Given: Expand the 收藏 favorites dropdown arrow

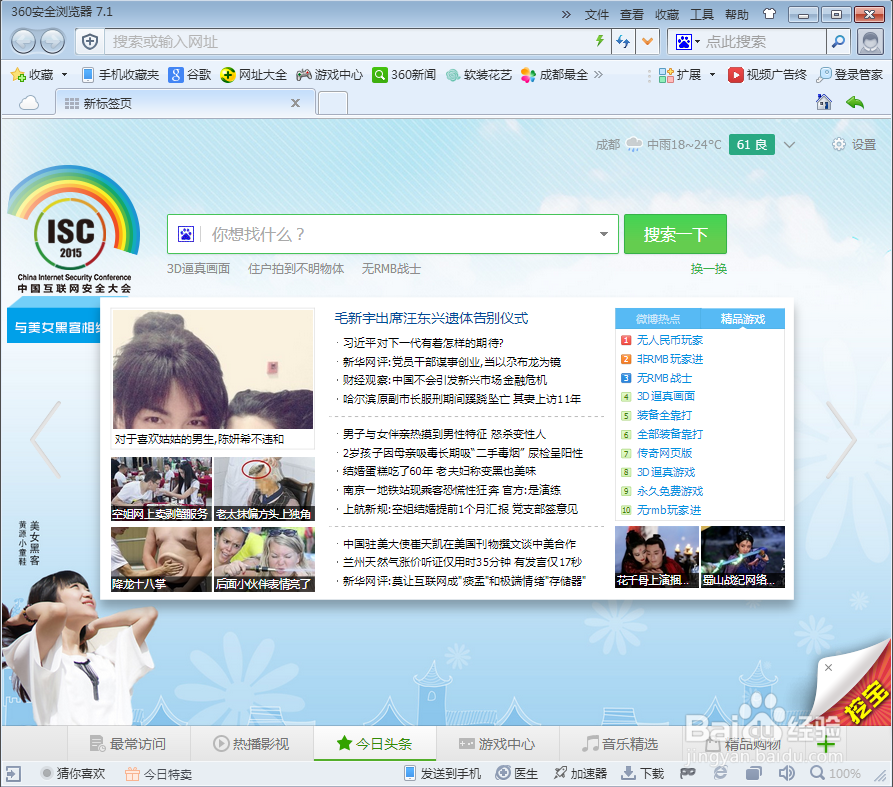Looking at the screenshot, I should coord(64,75).
